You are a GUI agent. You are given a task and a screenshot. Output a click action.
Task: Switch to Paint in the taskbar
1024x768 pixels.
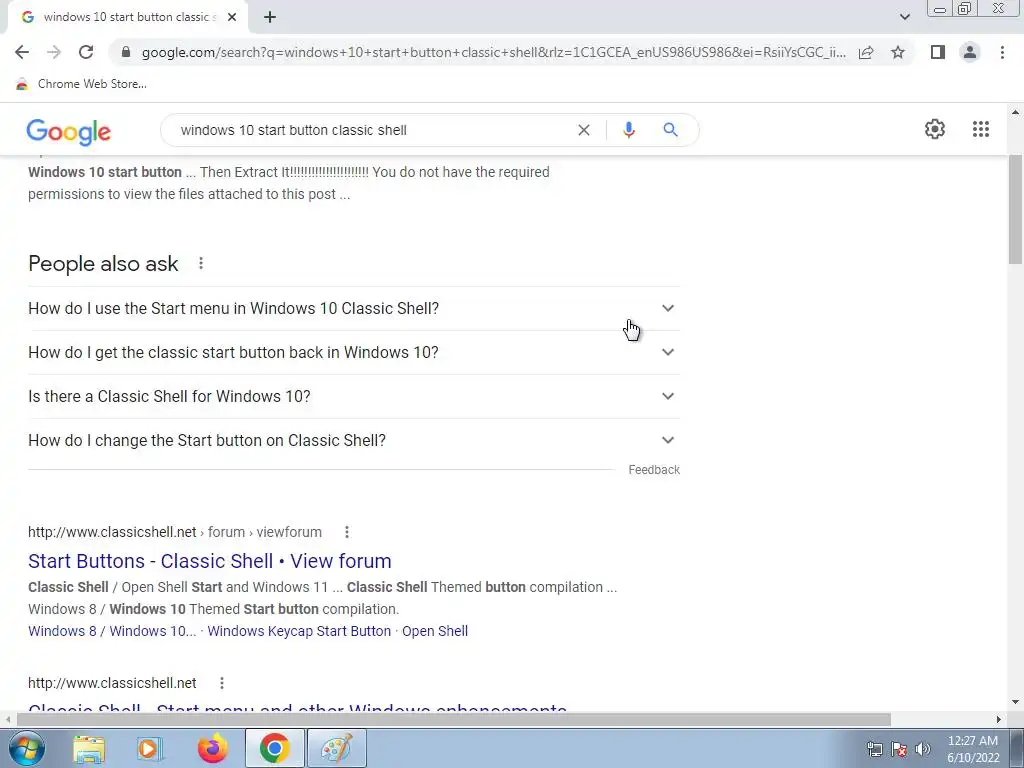337,748
